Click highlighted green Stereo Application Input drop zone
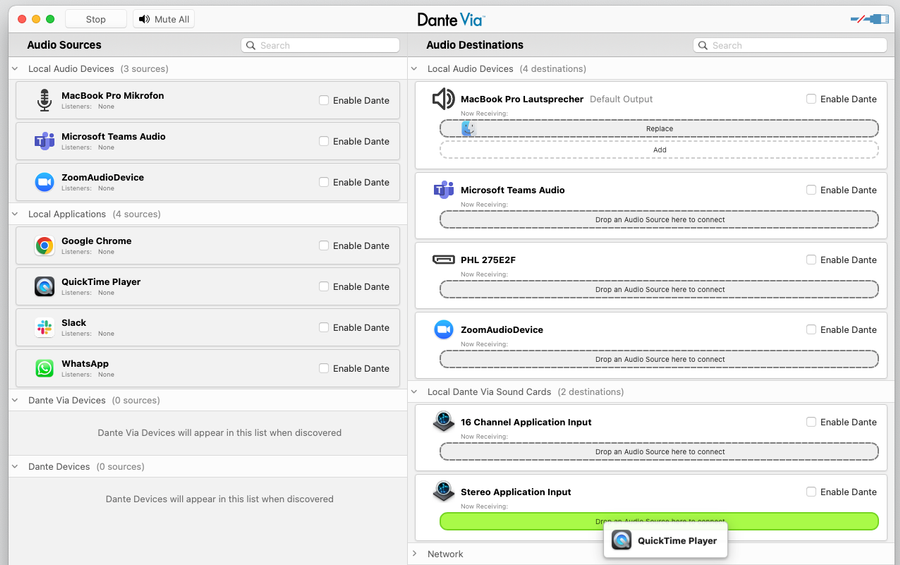 coord(659,521)
